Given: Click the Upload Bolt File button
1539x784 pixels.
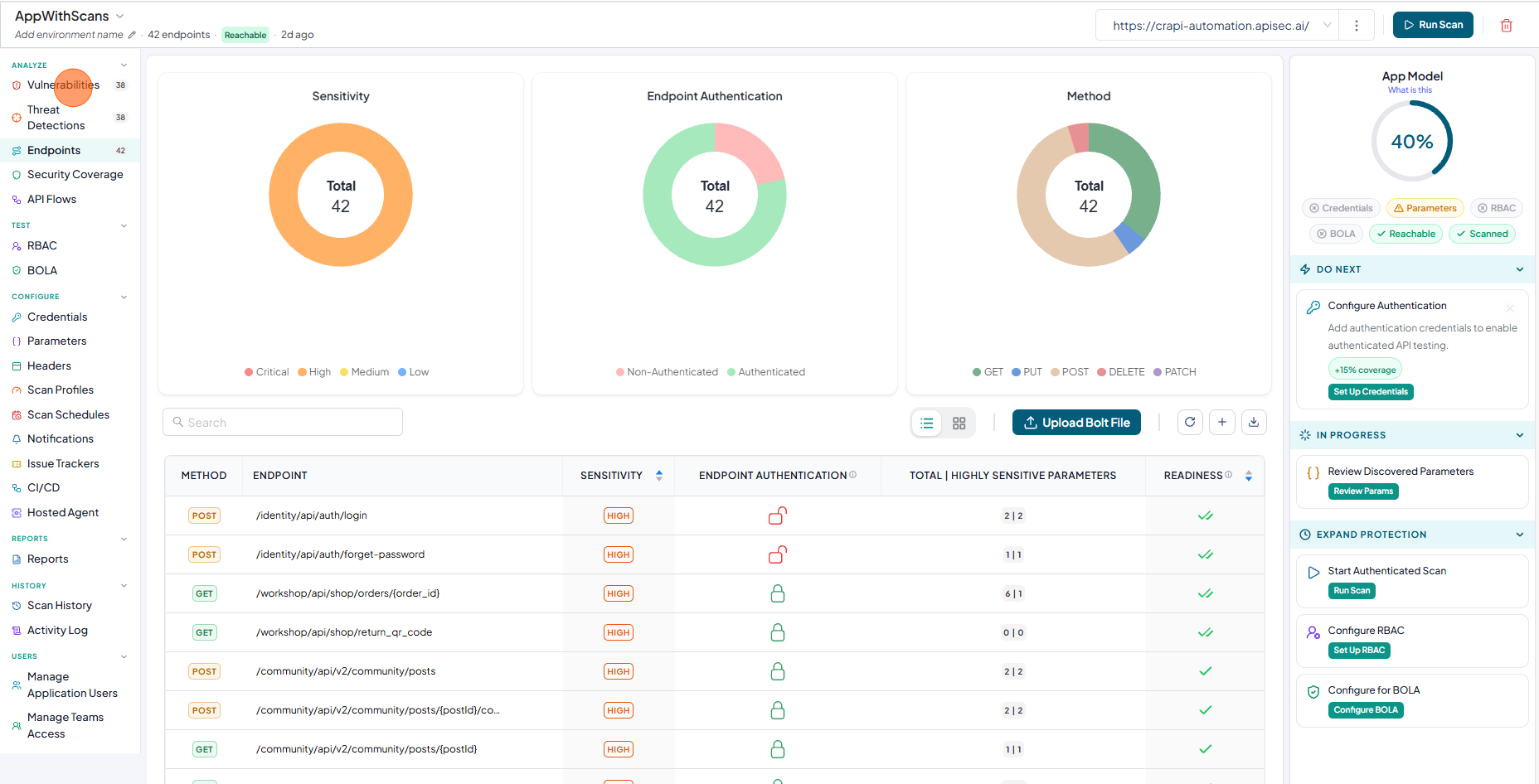Looking at the screenshot, I should click(x=1076, y=423).
